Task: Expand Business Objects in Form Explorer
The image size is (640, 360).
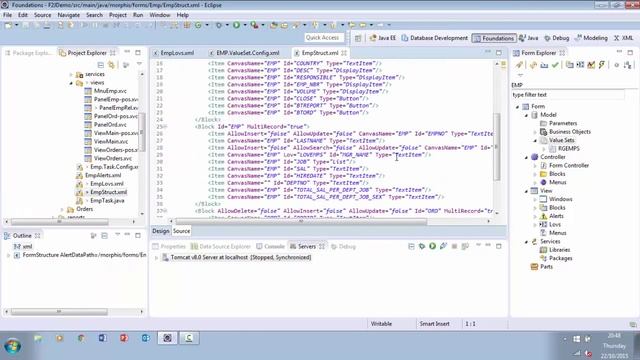Action: (535, 132)
